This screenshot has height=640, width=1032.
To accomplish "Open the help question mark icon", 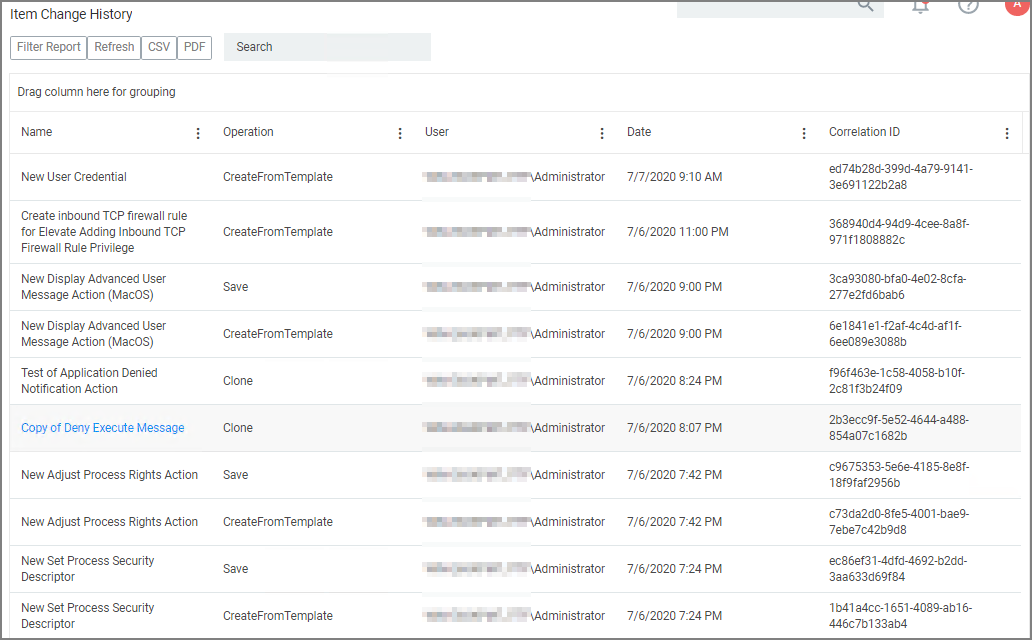I will [968, 6].
